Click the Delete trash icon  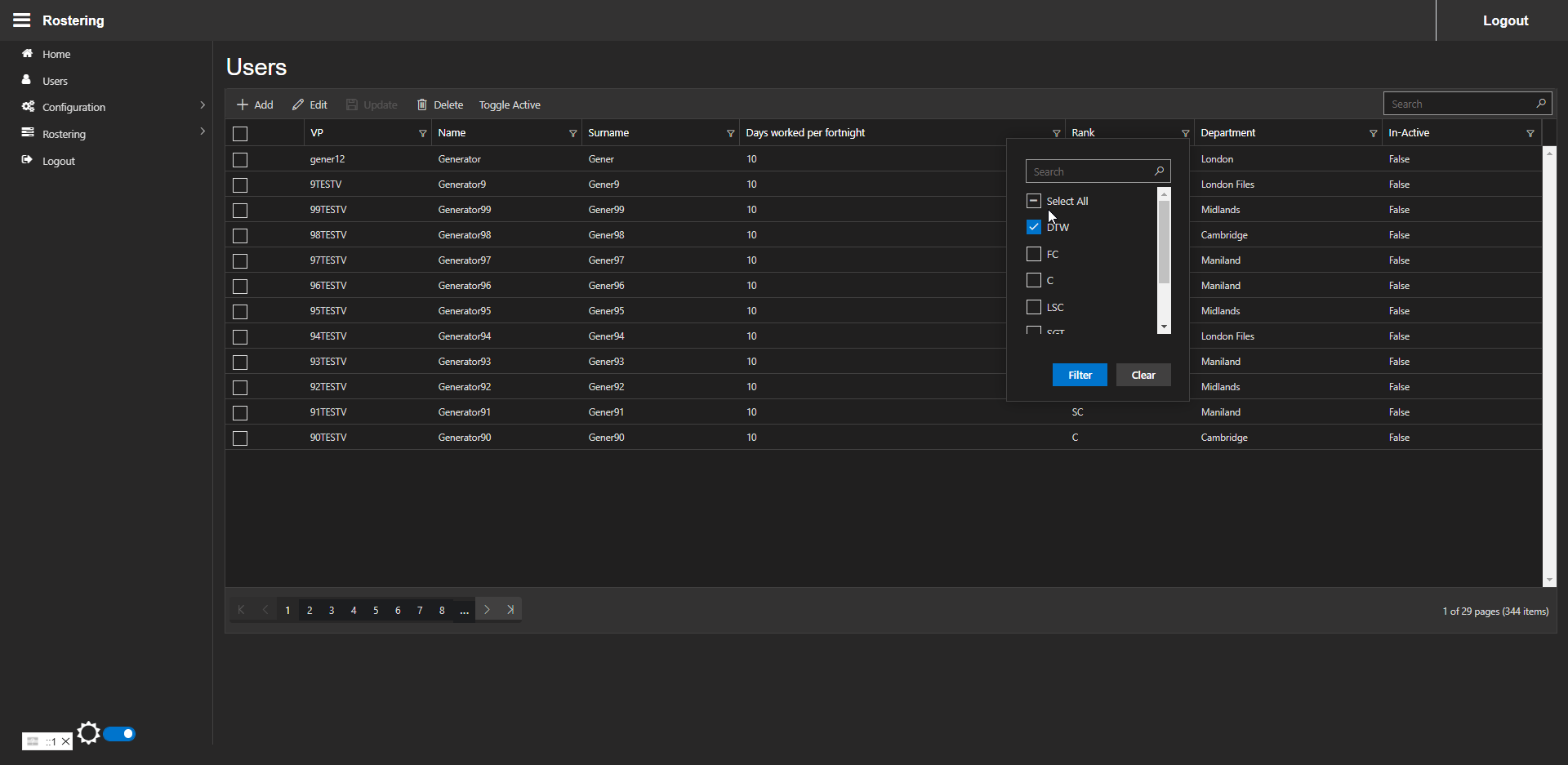422,105
